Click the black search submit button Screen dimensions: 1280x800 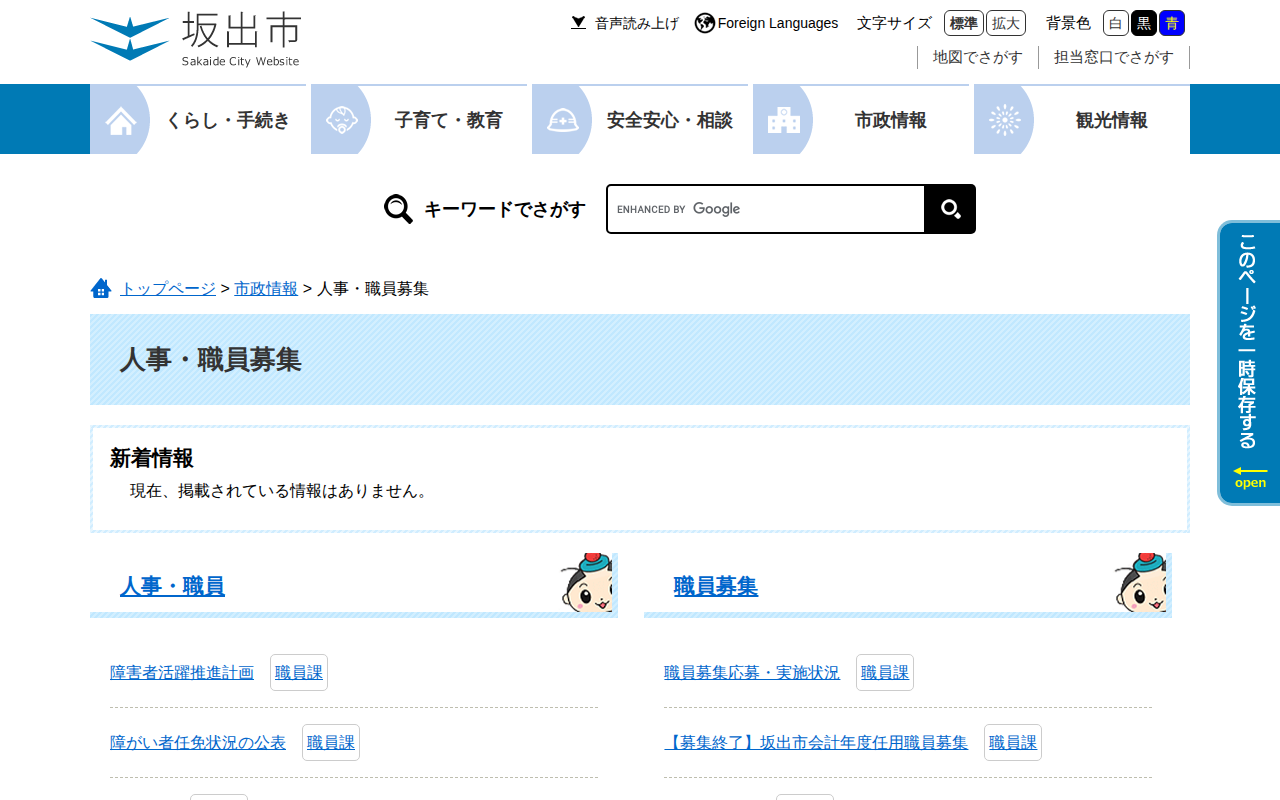(950, 209)
